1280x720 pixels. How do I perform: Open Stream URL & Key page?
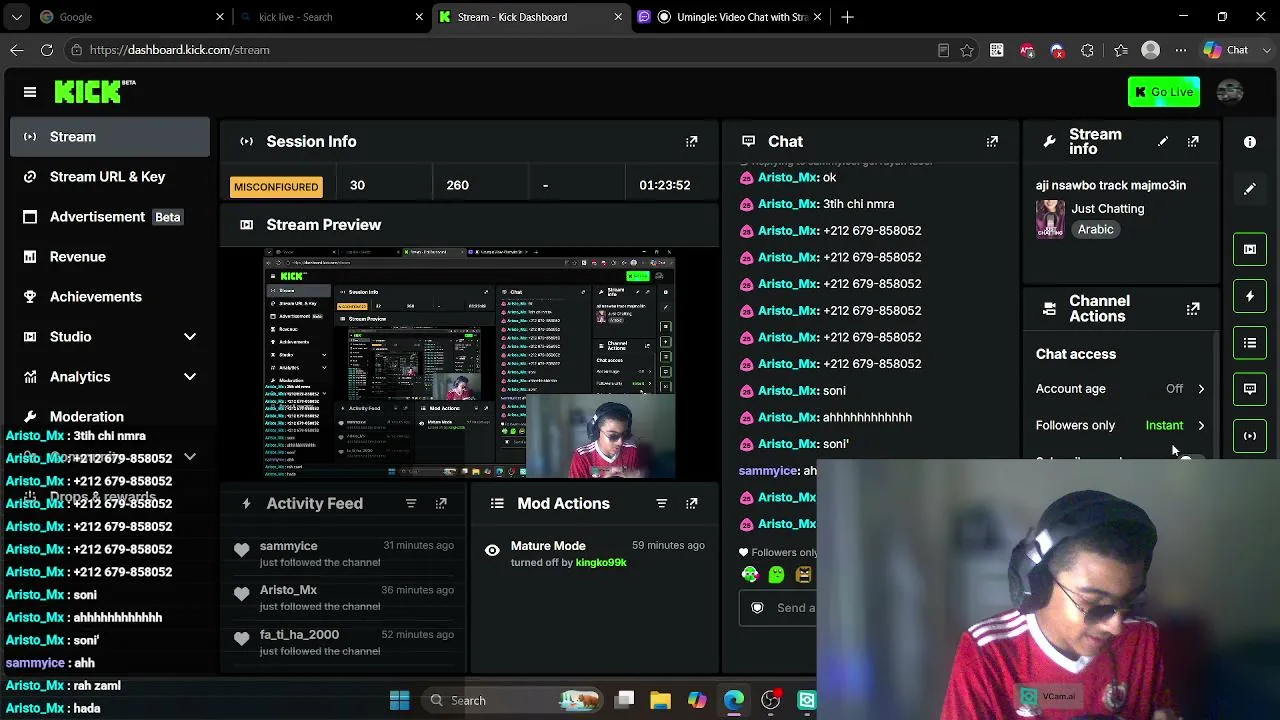pos(110,177)
